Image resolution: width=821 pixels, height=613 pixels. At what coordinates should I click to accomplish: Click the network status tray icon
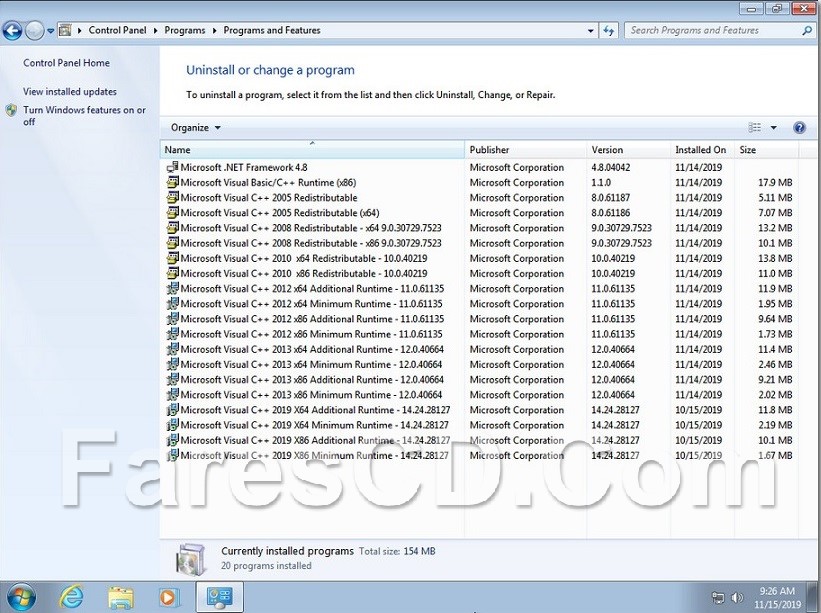coord(718,597)
